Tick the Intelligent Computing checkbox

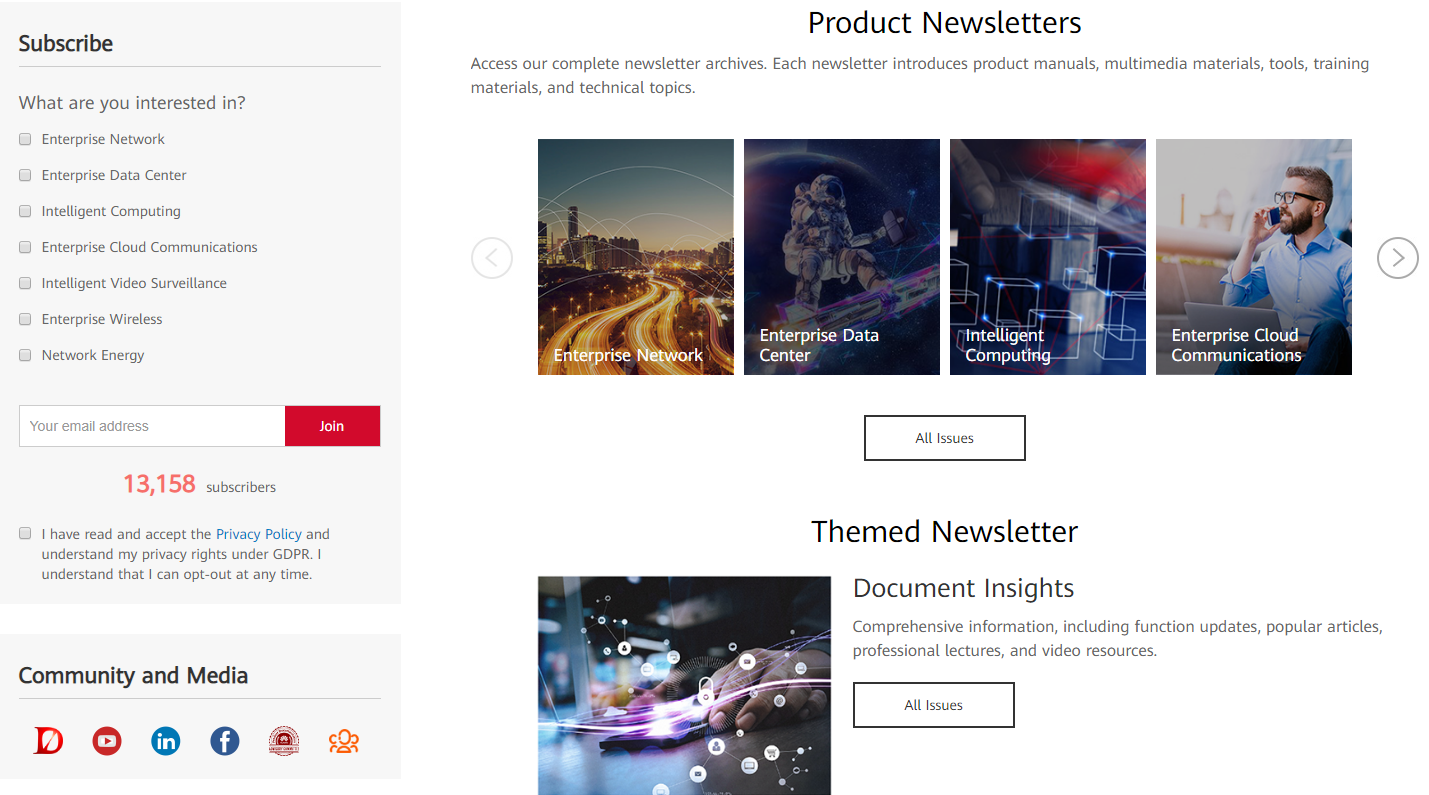click(x=25, y=211)
